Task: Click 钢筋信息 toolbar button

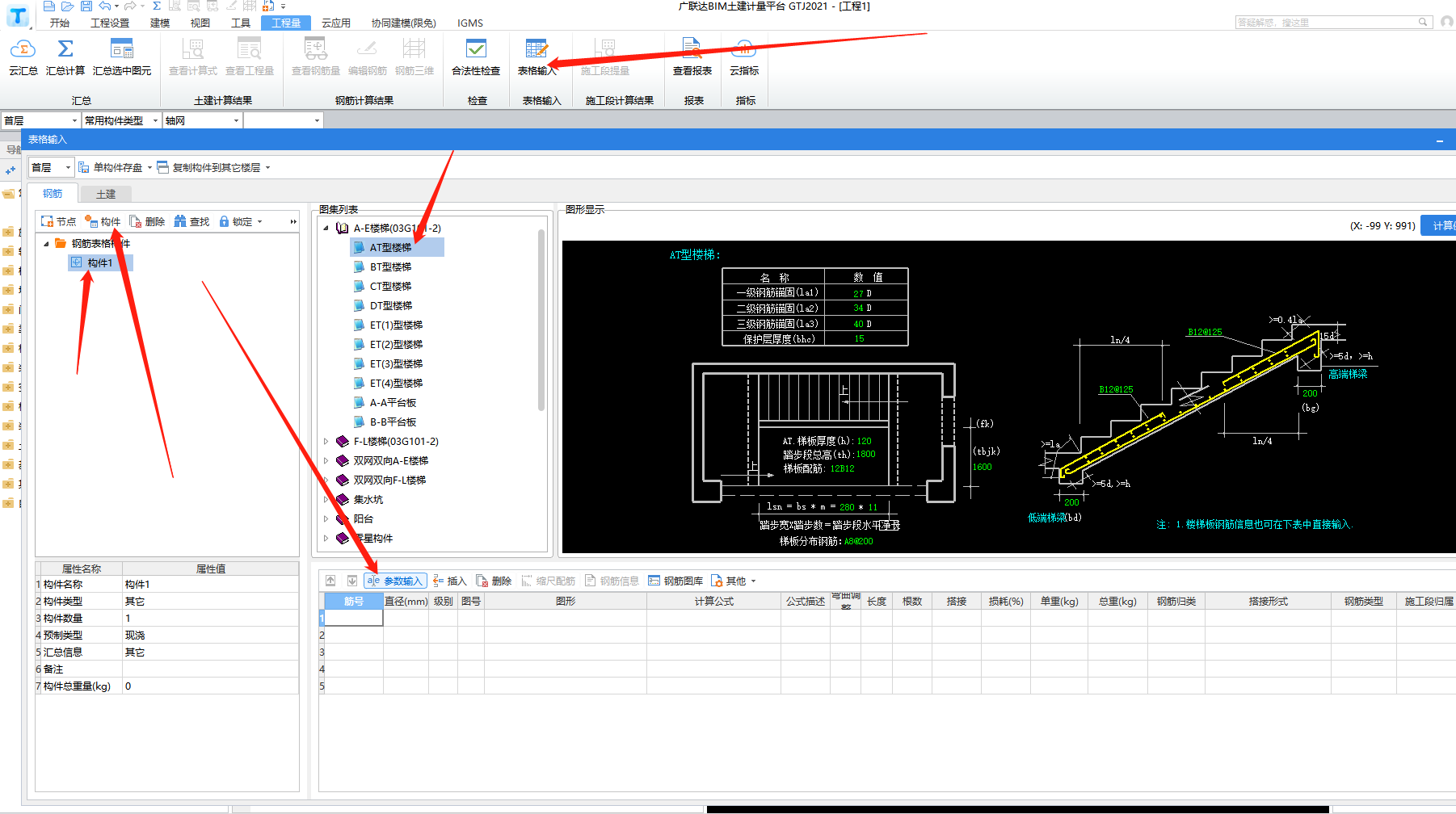Action: coord(612,581)
